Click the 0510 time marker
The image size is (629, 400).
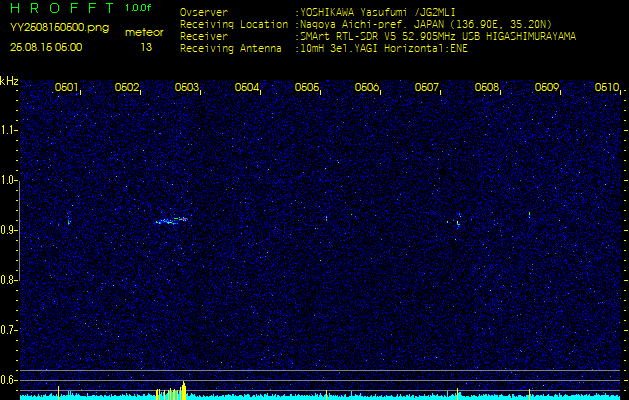(x=607, y=87)
